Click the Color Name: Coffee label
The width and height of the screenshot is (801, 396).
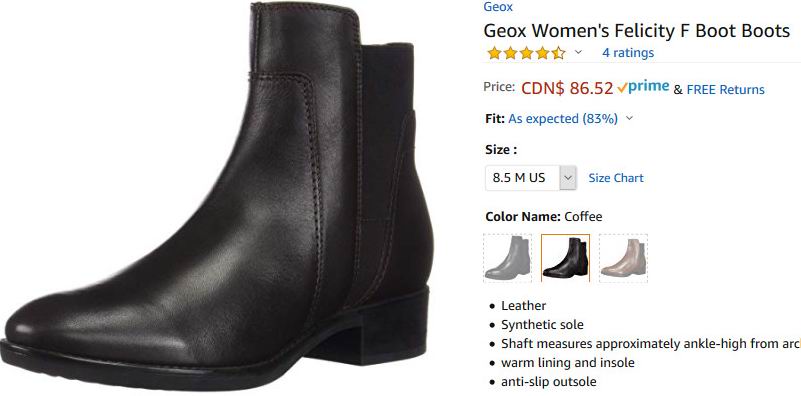tap(544, 217)
